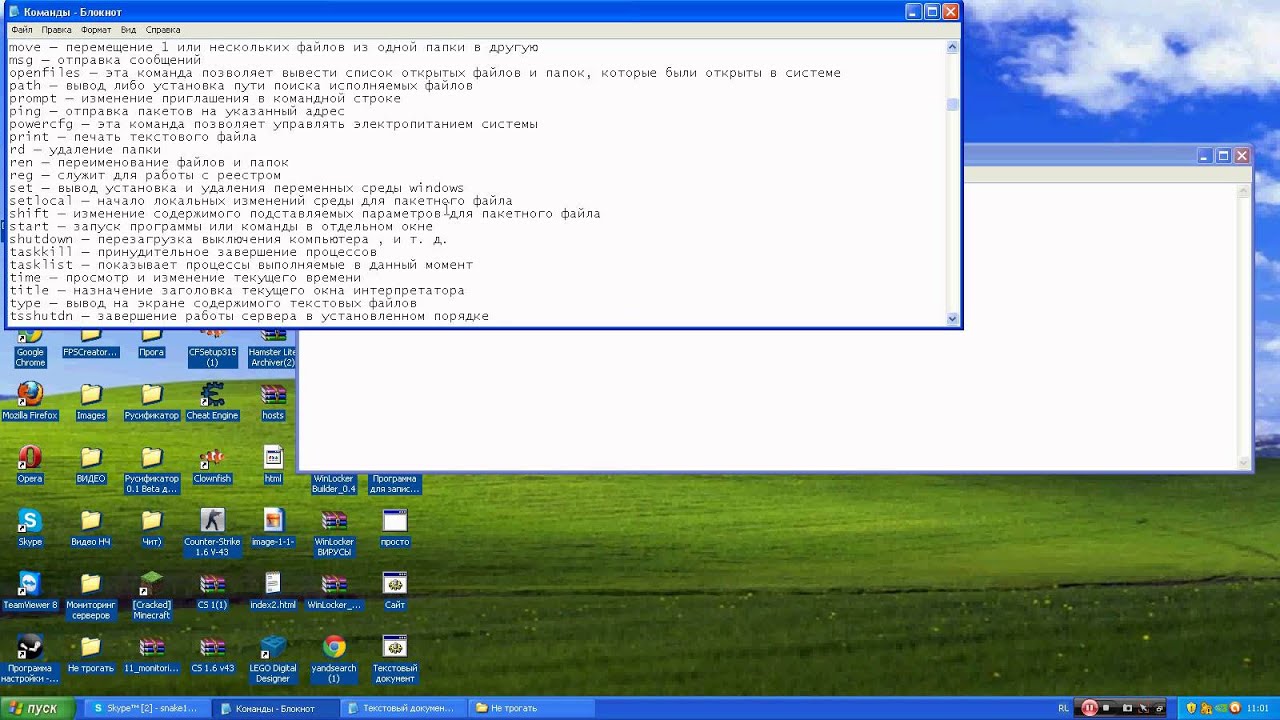1280x720 pixels.
Task: Open the Справка menu in Notepad
Action: coord(163,30)
